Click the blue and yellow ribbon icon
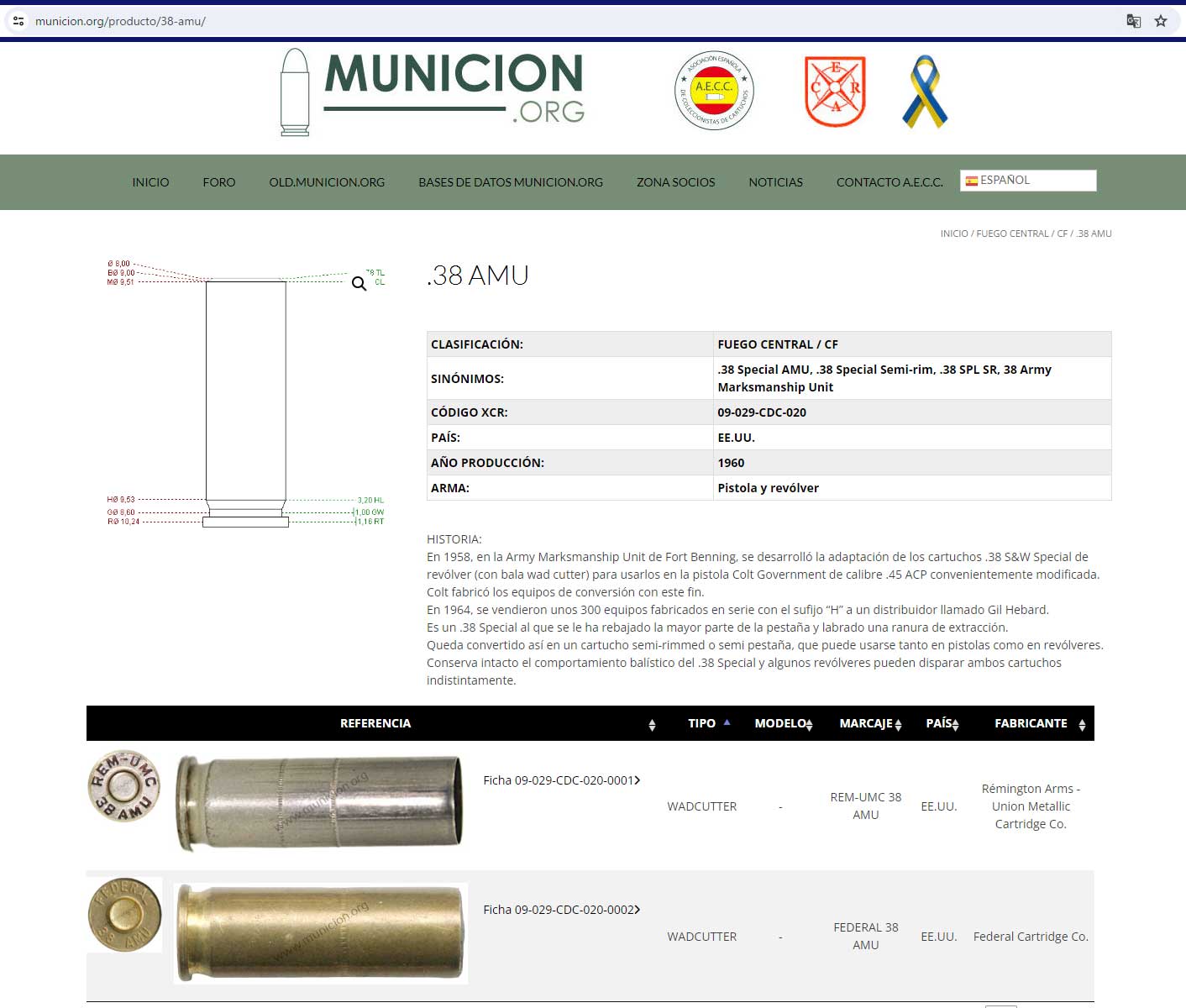1186x1008 pixels. pyautogui.click(x=924, y=92)
